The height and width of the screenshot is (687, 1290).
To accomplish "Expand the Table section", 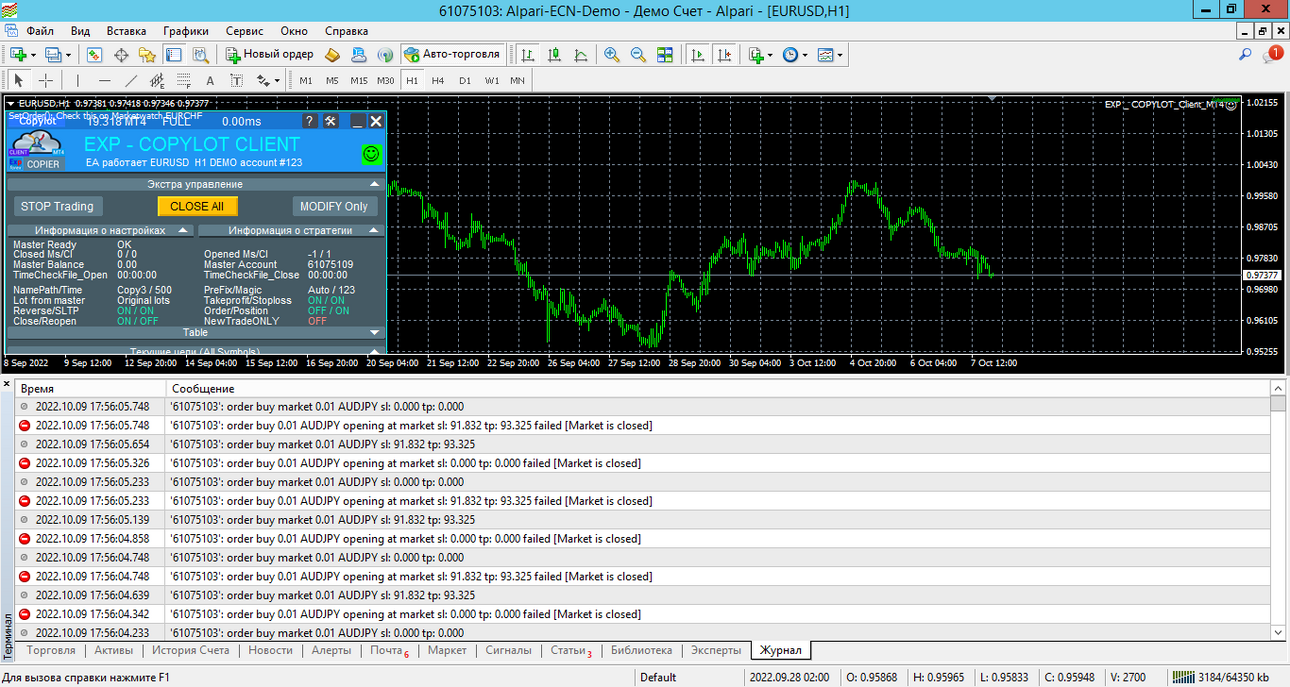I will pyautogui.click(x=374, y=332).
